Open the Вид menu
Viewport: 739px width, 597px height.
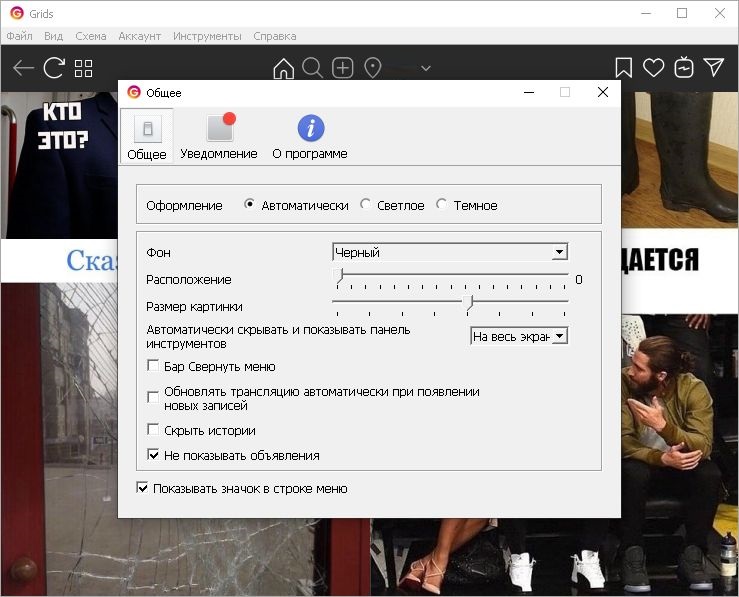point(53,36)
